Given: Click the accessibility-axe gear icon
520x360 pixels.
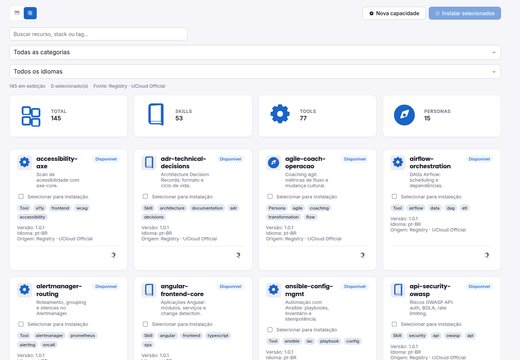Looking at the screenshot, I should coord(24,162).
